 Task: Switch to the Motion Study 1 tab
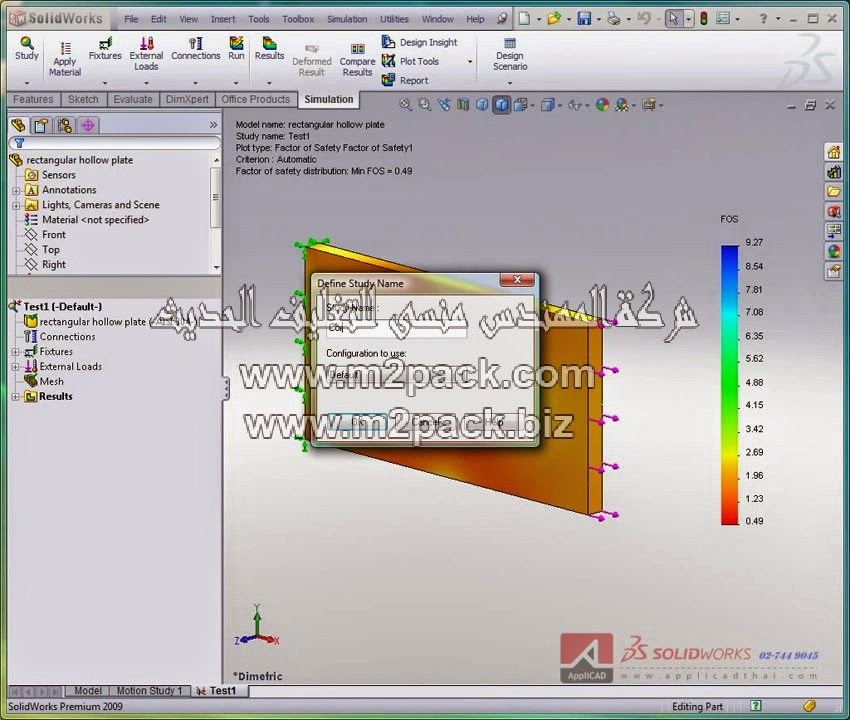click(x=150, y=691)
